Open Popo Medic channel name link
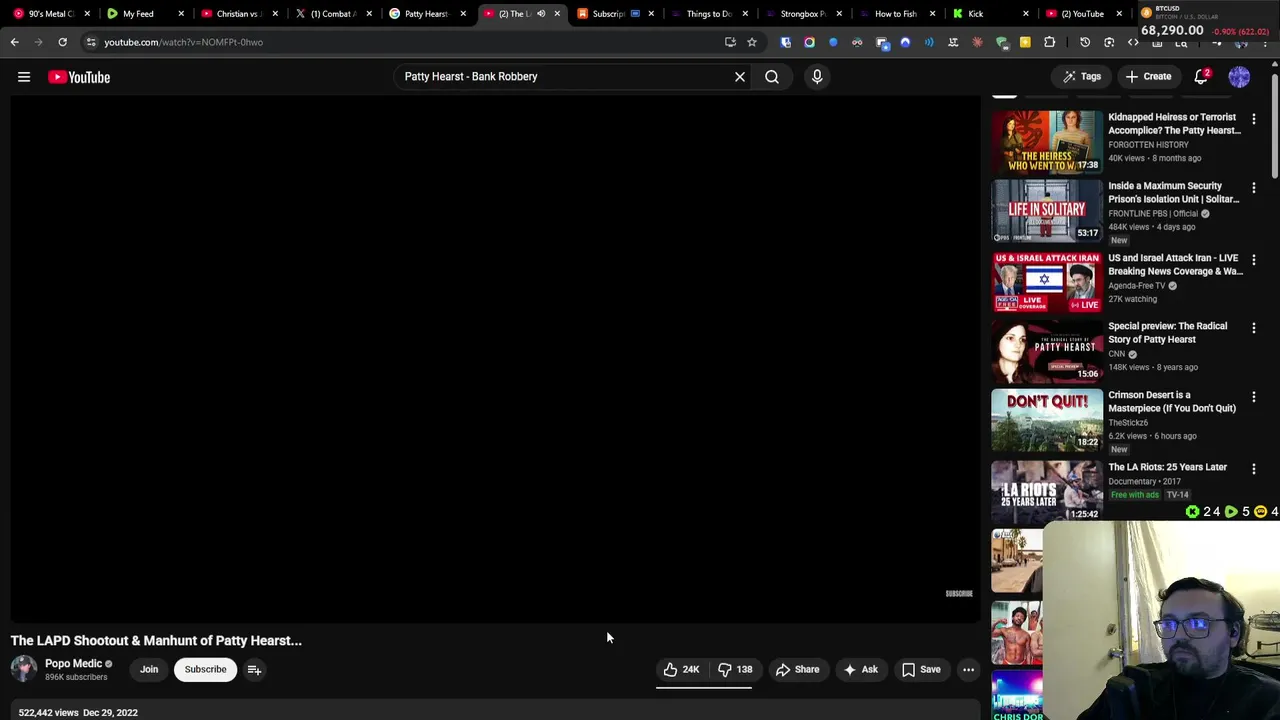 coord(73,663)
